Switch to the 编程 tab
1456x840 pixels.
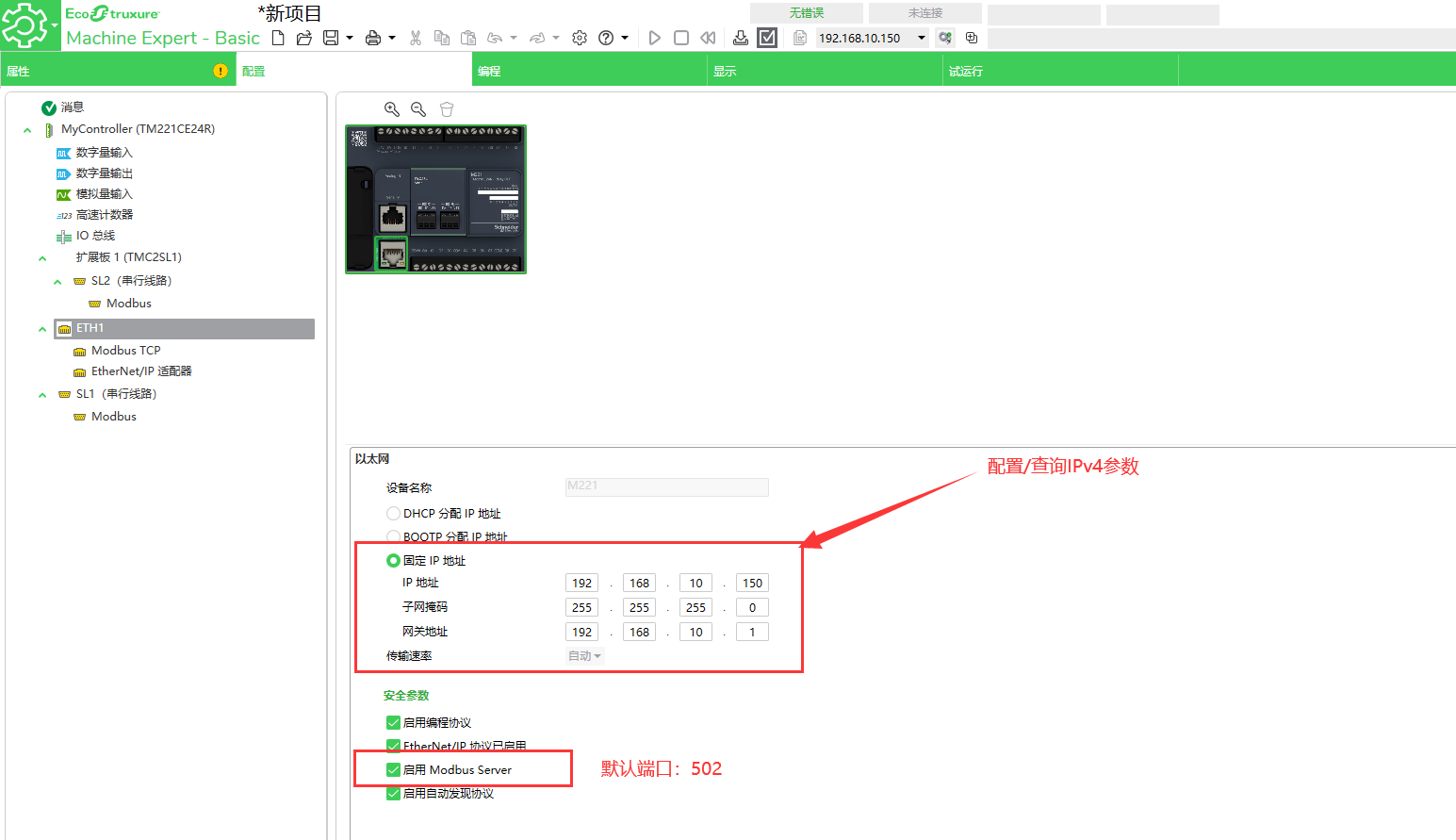[489, 72]
